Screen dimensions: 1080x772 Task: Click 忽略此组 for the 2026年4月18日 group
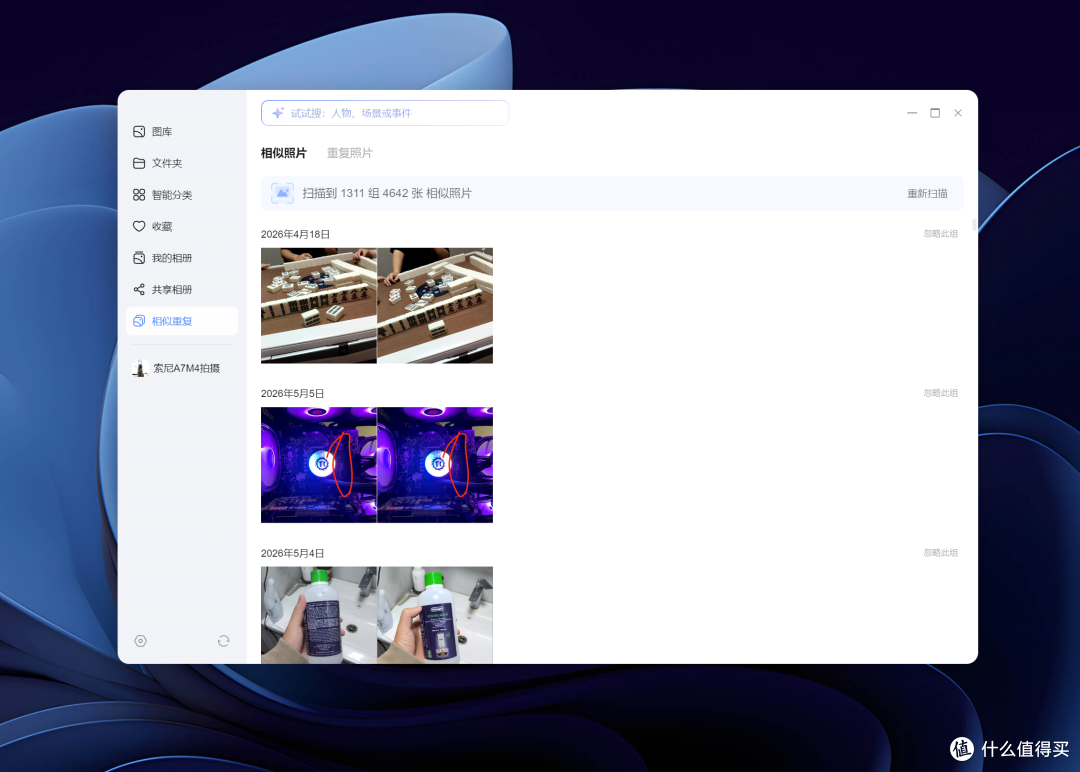941,234
